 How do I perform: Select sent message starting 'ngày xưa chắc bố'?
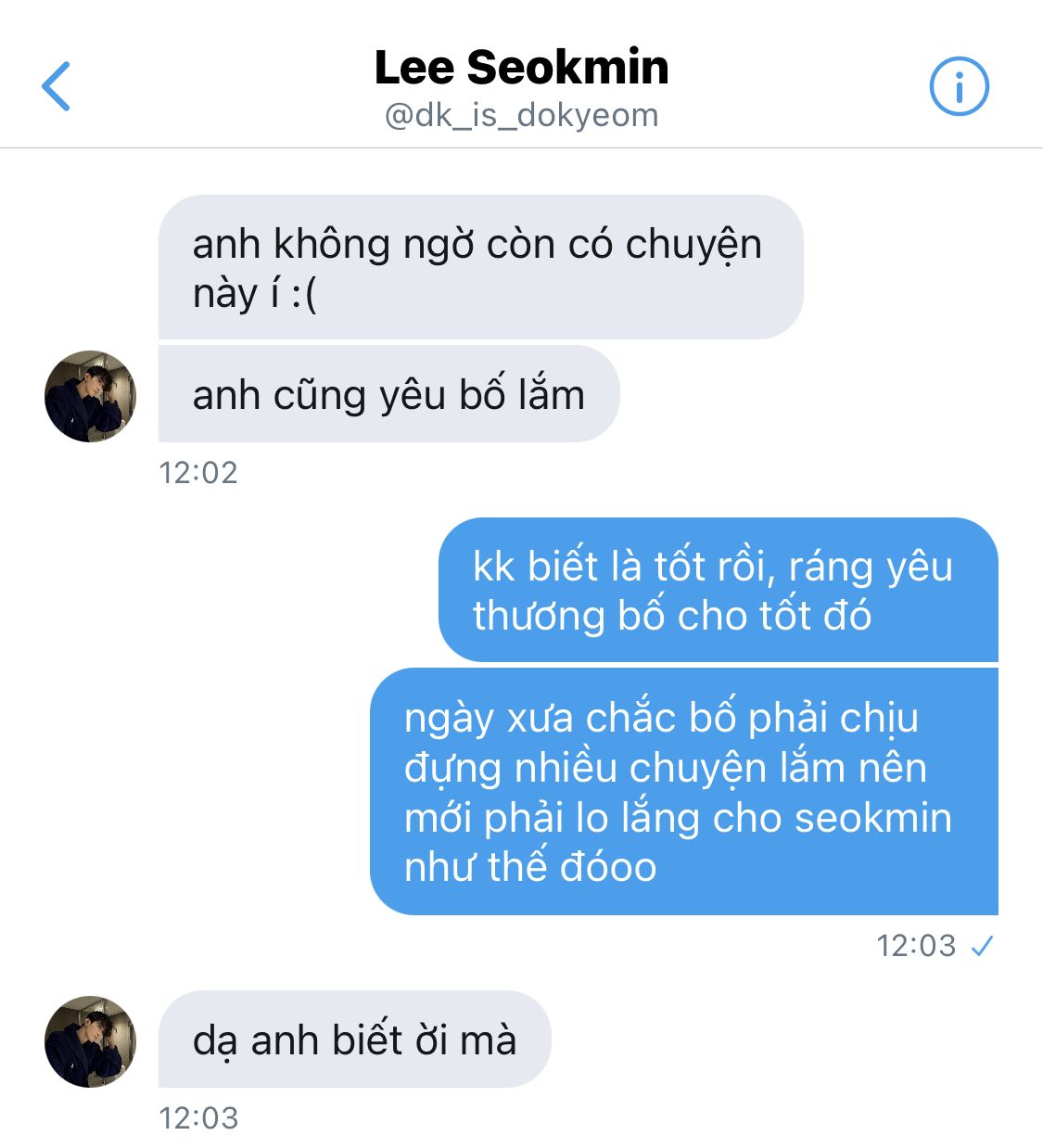point(684,791)
